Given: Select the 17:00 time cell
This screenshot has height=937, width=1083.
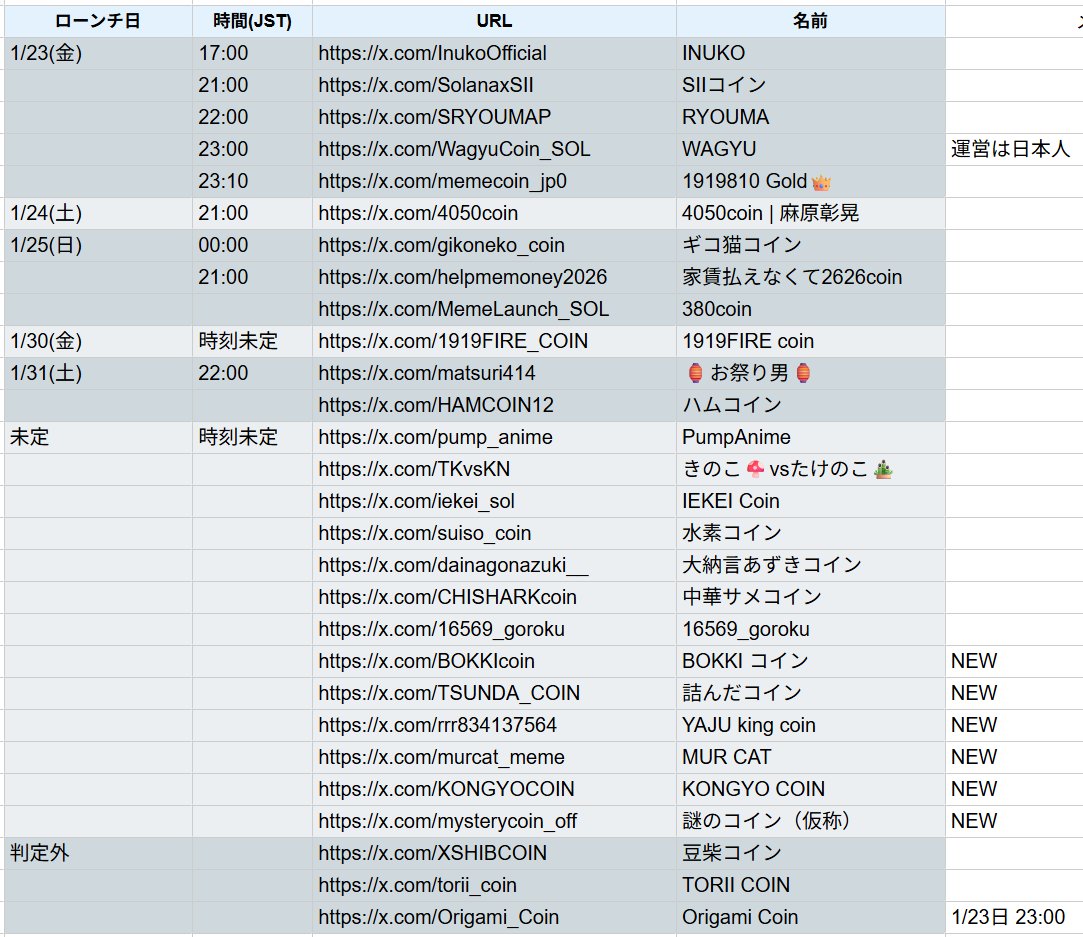Looking at the screenshot, I should [x=252, y=53].
